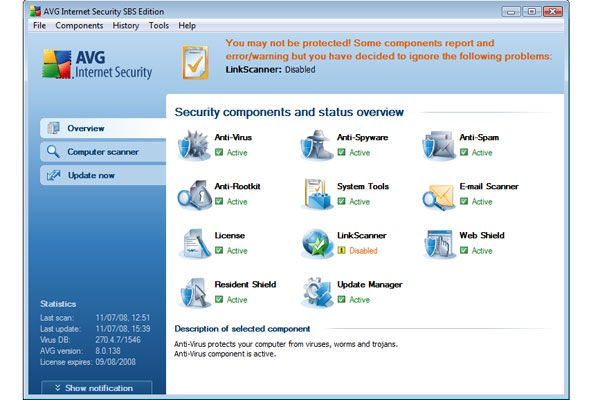This screenshot has height=400, width=600.
Task: Click the Web Shield icon
Action: [x=439, y=243]
